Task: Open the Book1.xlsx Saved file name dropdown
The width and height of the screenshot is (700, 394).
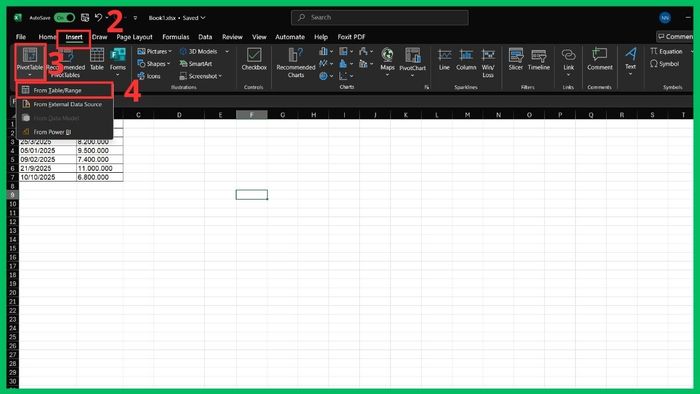Action: (x=177, y=18)
